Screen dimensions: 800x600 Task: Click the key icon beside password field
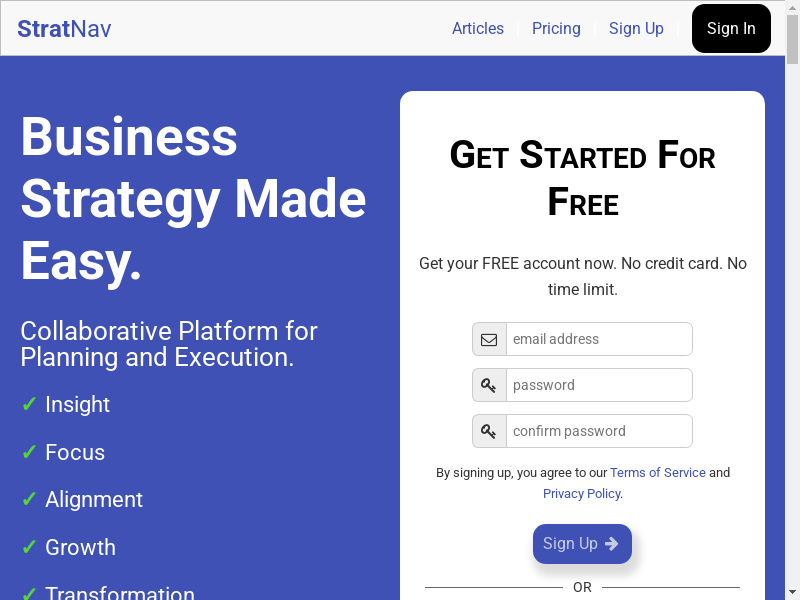[489, 385]
